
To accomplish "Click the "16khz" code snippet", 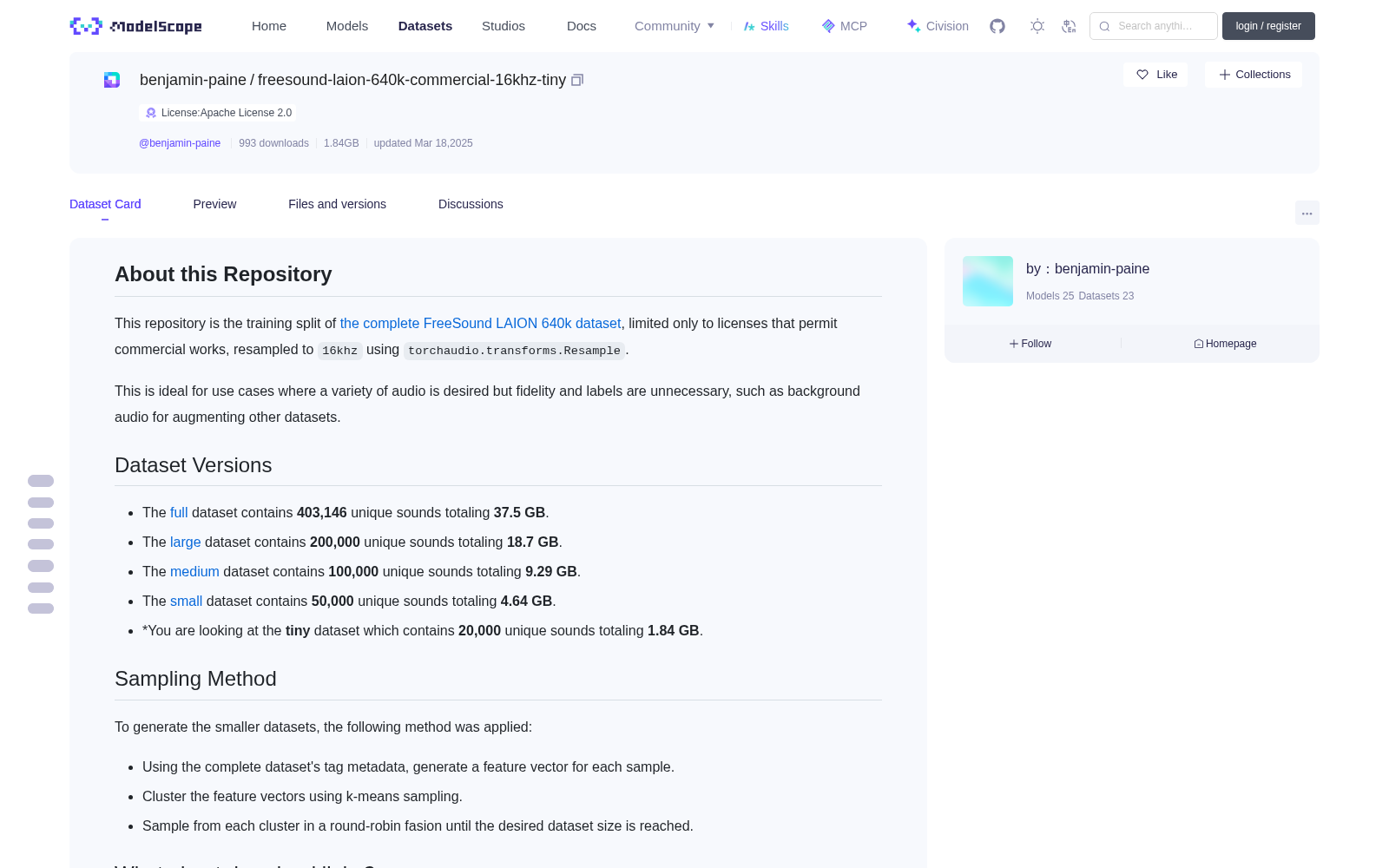I will tap(339, 351).
